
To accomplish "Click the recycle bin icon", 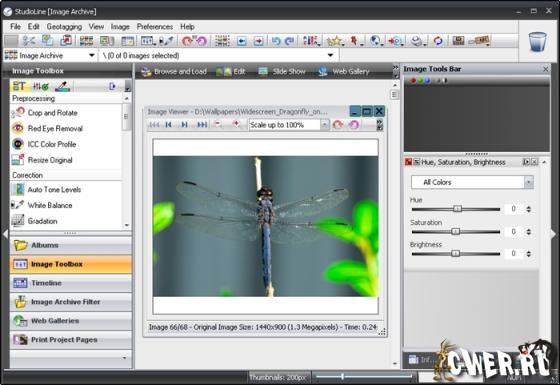I will (538, 42).
